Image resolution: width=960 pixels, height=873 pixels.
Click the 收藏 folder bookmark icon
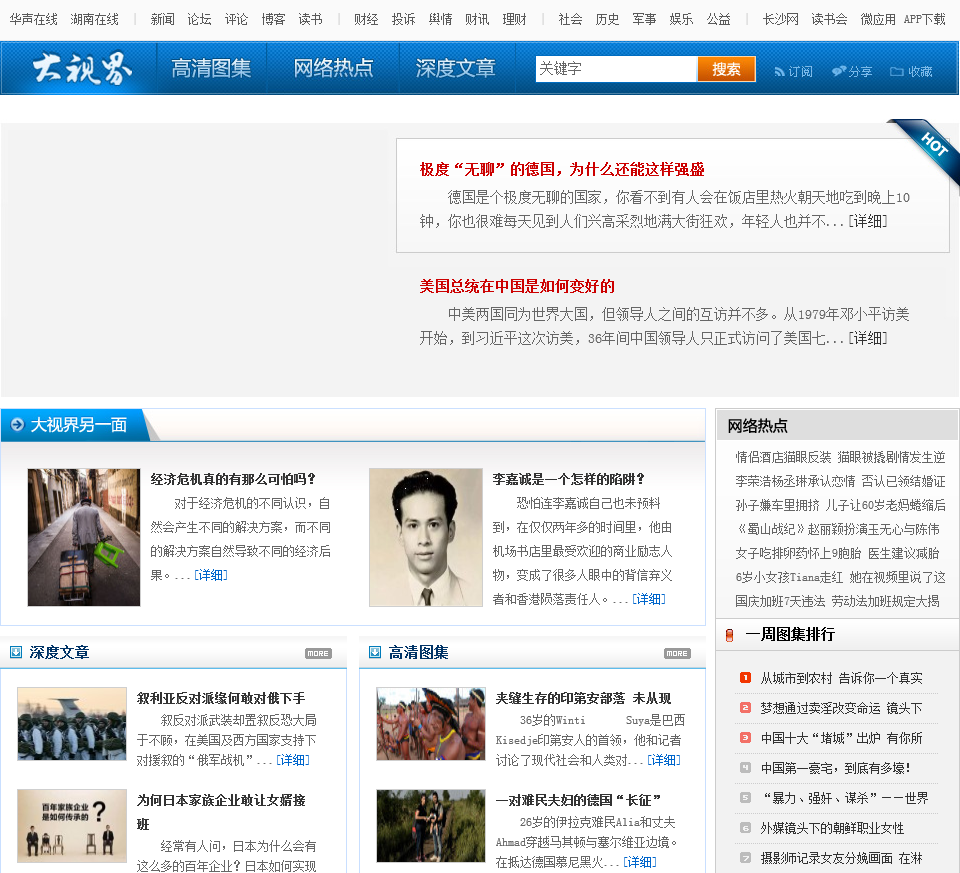896,72
